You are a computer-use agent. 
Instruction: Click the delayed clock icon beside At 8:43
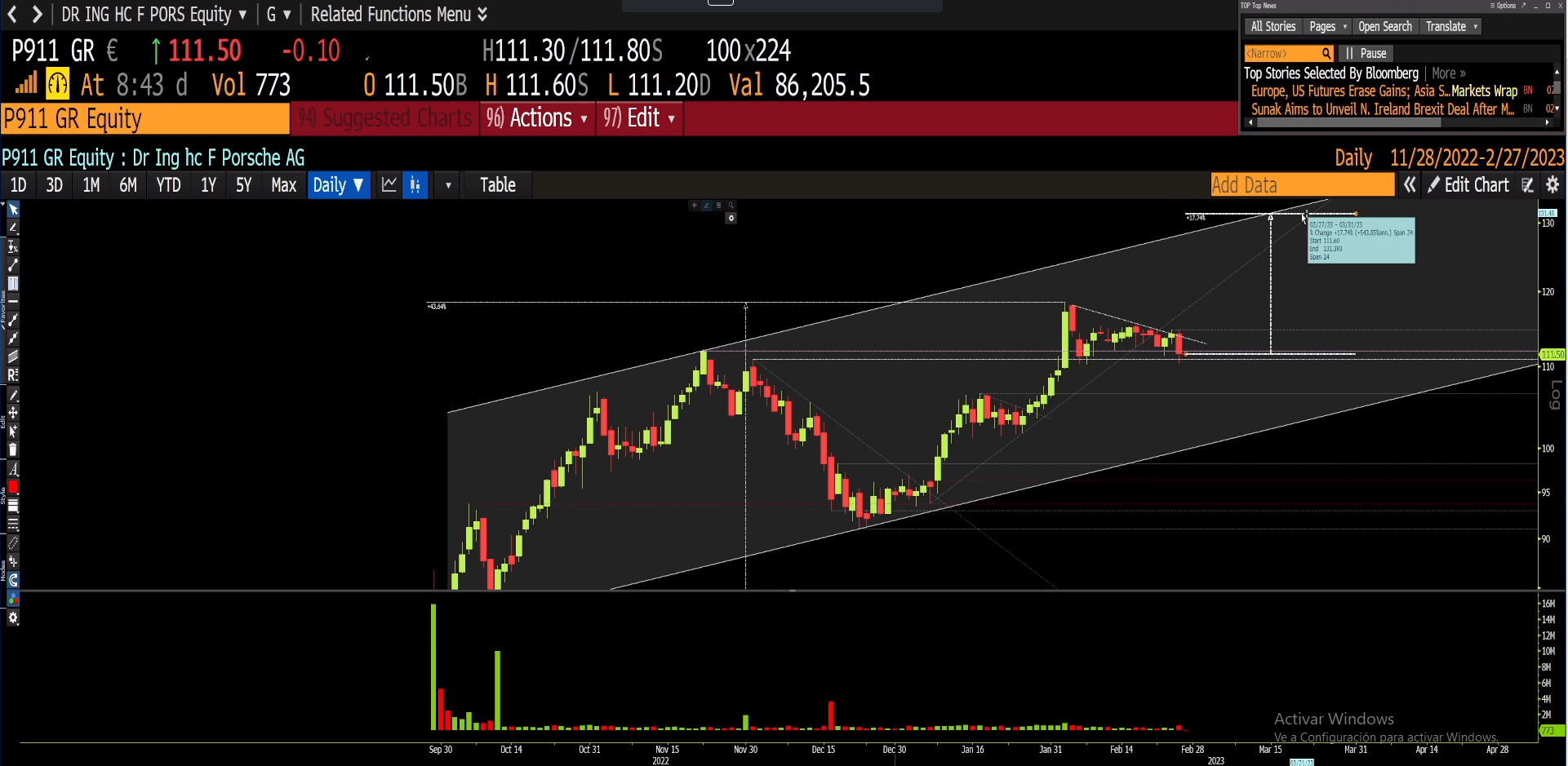pyautogui.click(x=57, y=84)
